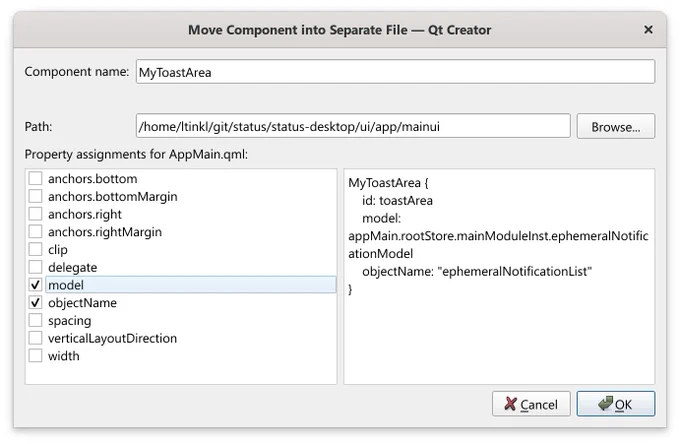Toggle the verticalLayoutDirection checkbox
The width and height of the screenshot is (680, 444).
35,338
